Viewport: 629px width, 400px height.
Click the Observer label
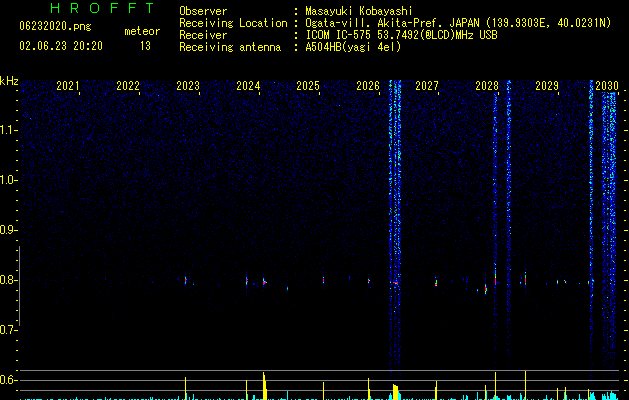point(203,11)
